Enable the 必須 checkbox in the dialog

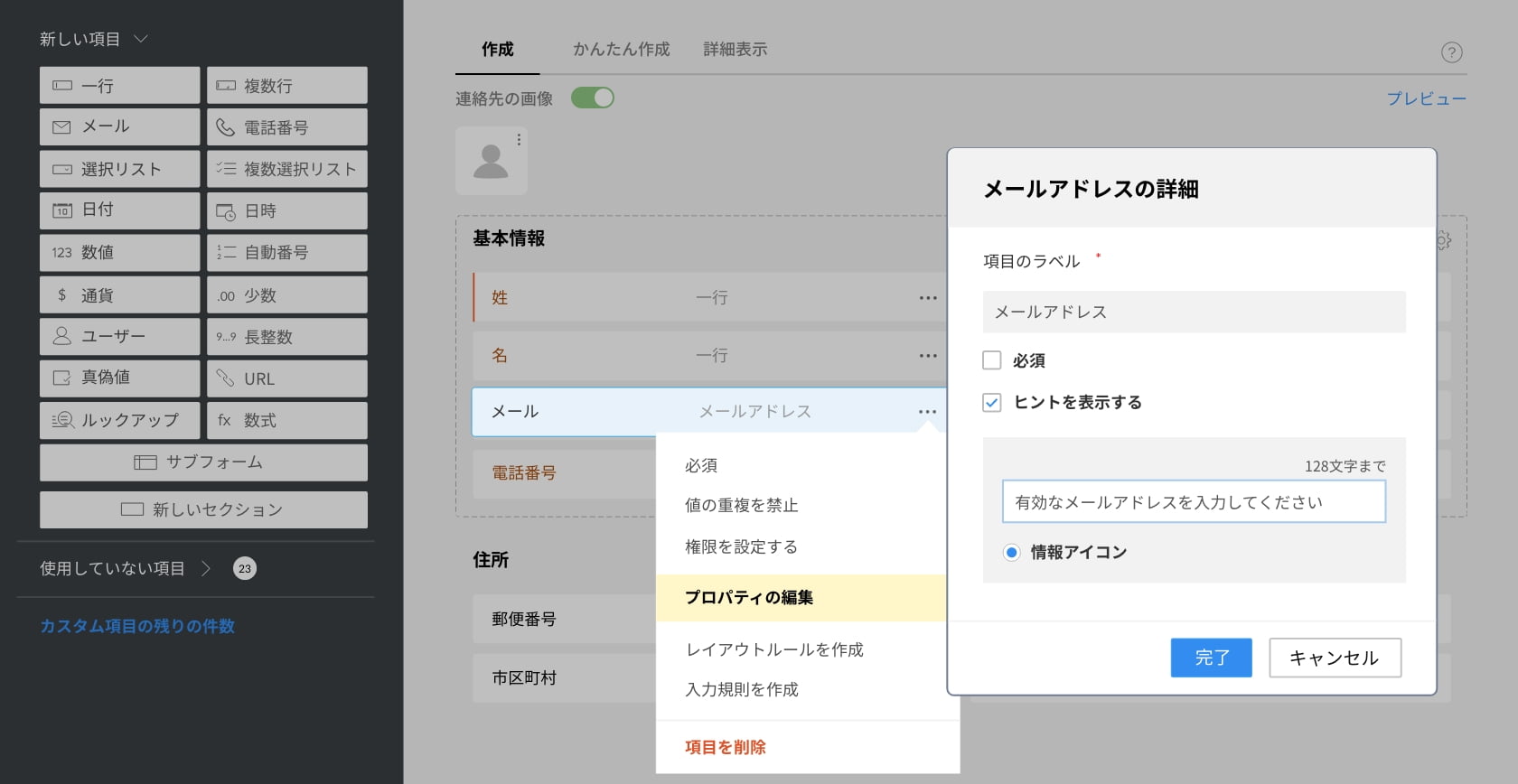[992, 360]
